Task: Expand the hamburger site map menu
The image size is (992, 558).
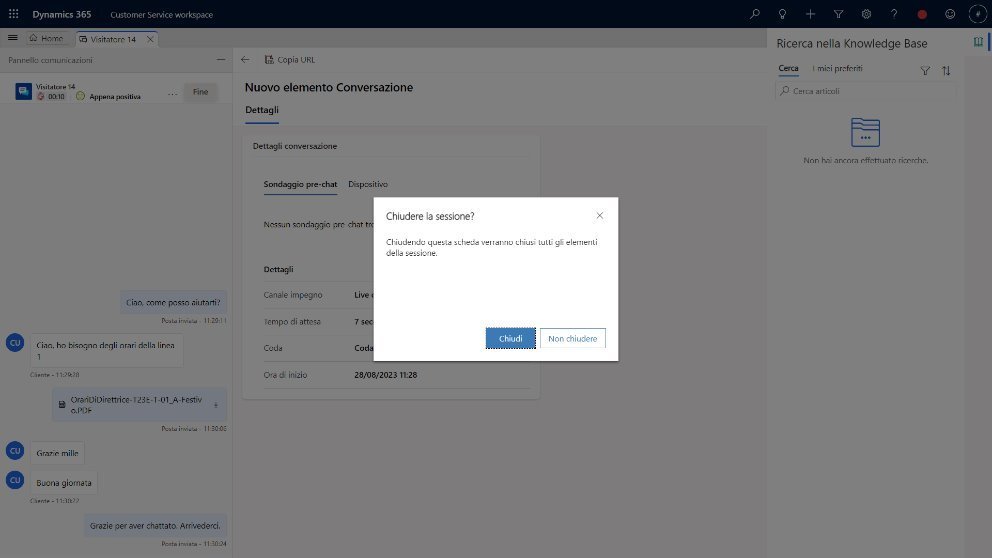Action: tap(13, 38)
